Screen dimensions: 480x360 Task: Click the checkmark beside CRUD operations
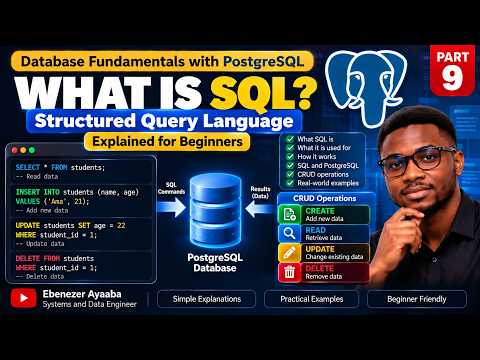click(290, 174)
